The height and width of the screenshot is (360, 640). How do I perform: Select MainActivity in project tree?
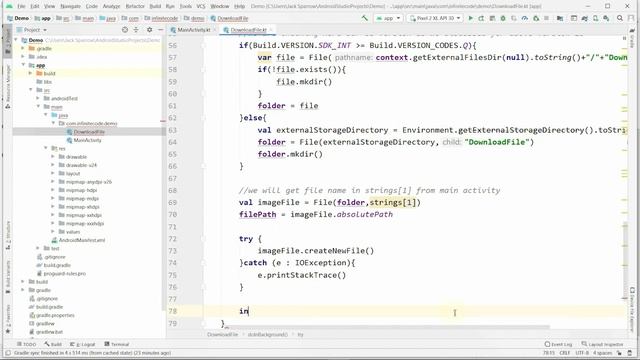[x=87, y=140]
